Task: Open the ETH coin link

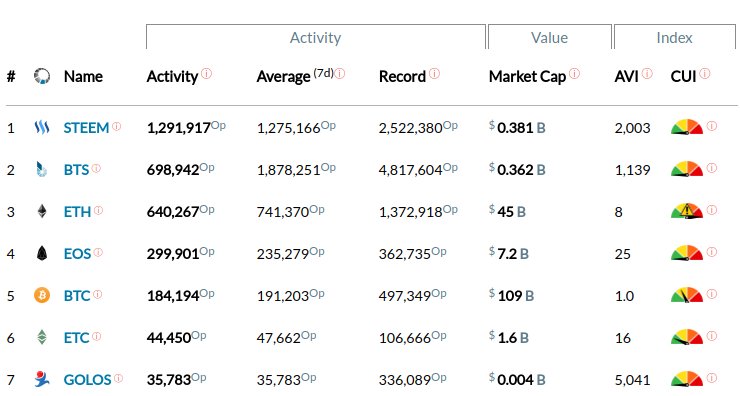Action: [x=77, y=211]
